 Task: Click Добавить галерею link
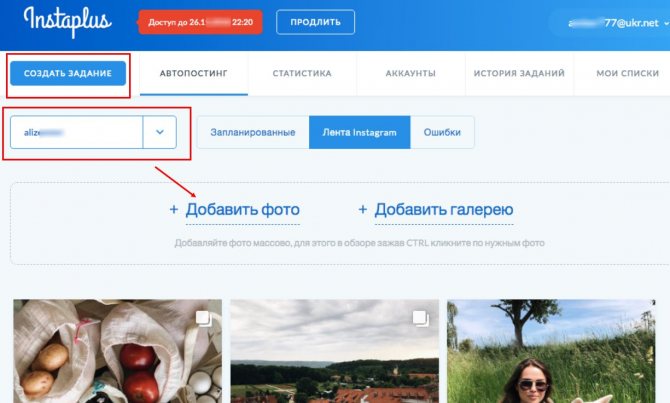point(444,210)
